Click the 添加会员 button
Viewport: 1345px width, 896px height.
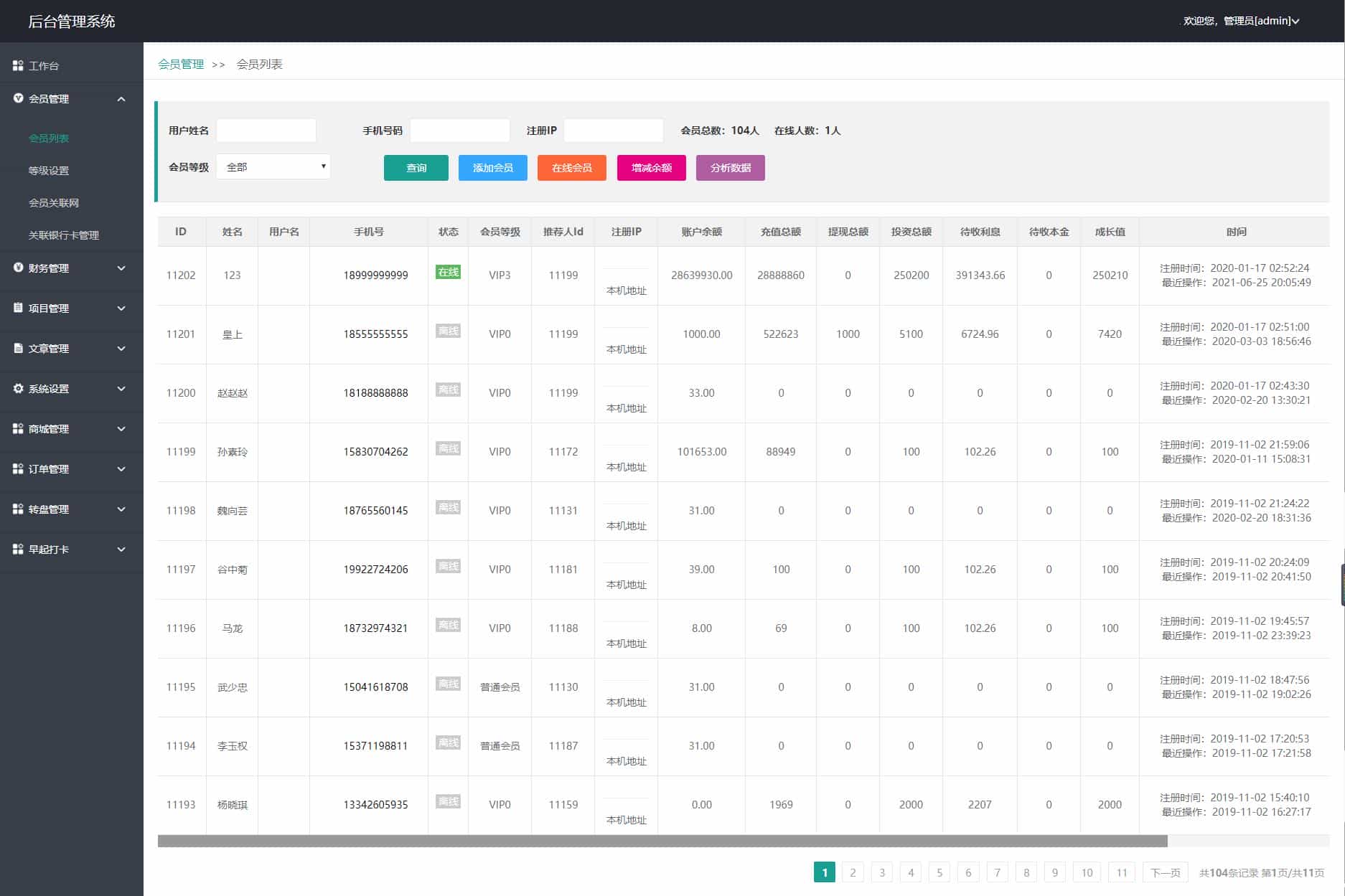(493, 168)
